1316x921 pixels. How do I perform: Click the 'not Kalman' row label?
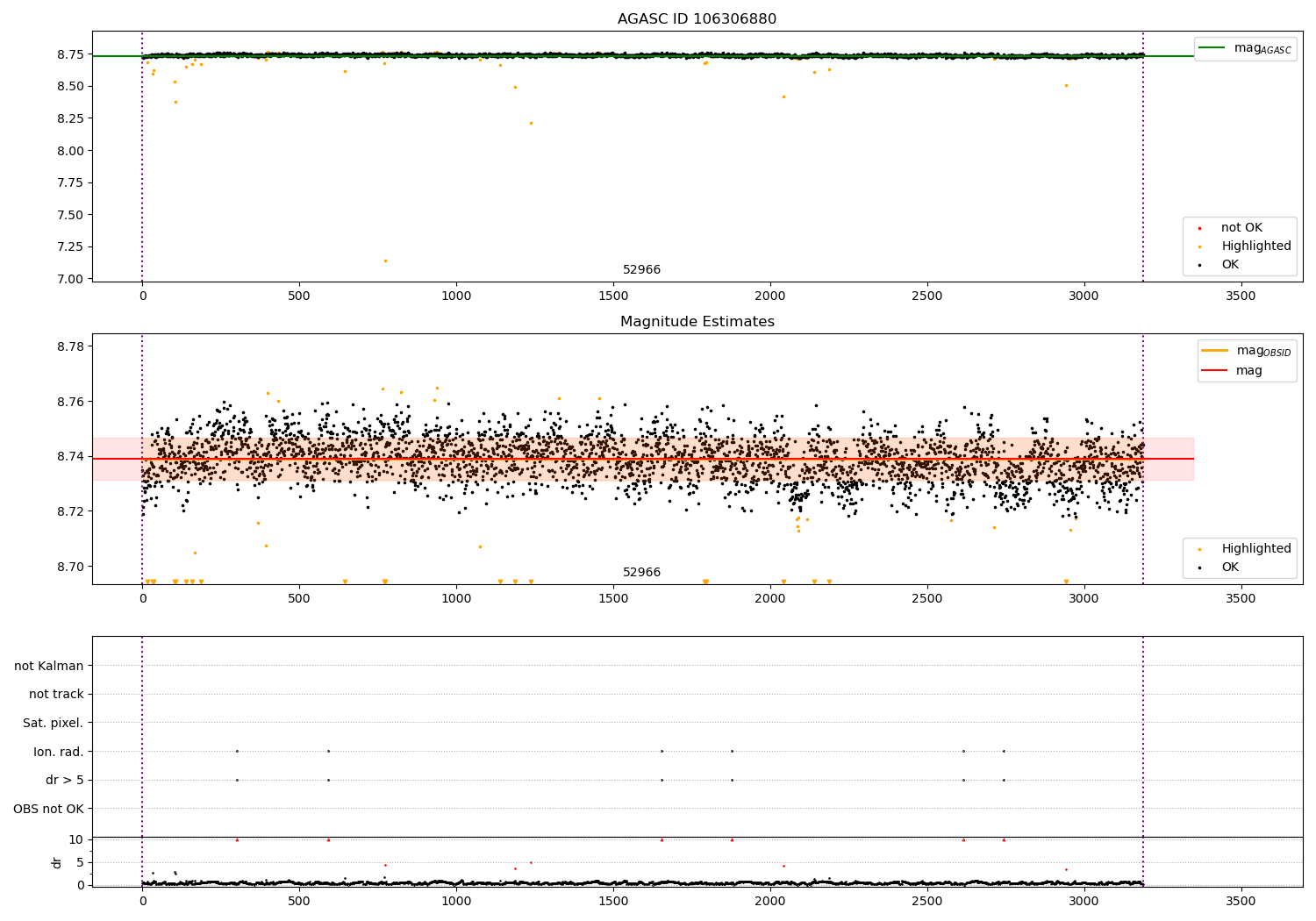point(49,667)
